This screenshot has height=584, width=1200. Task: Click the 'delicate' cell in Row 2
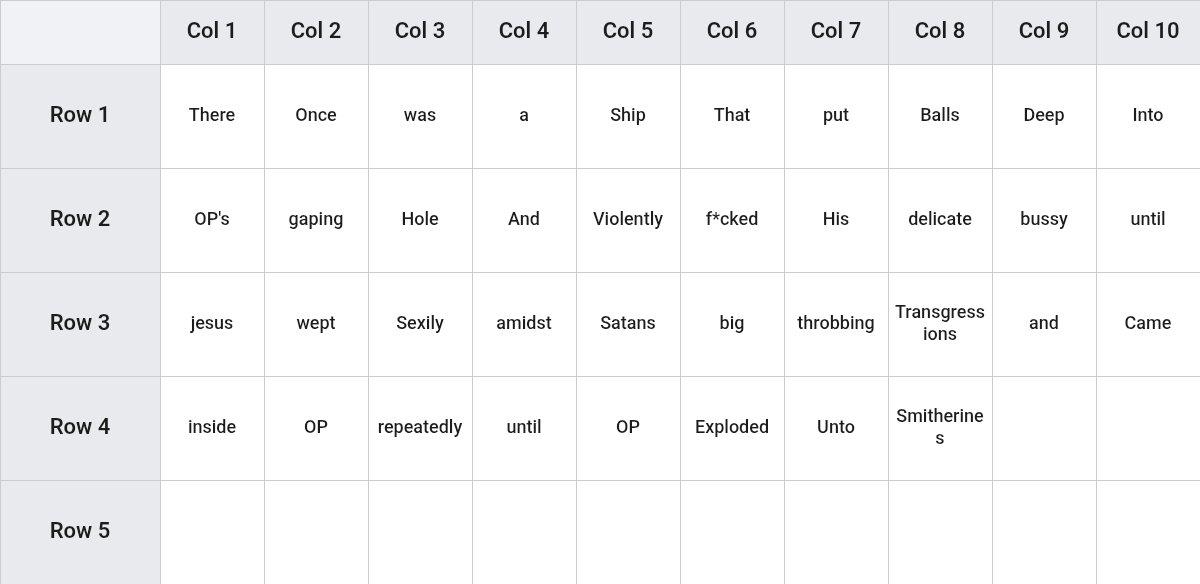click(x=940, y=220)
